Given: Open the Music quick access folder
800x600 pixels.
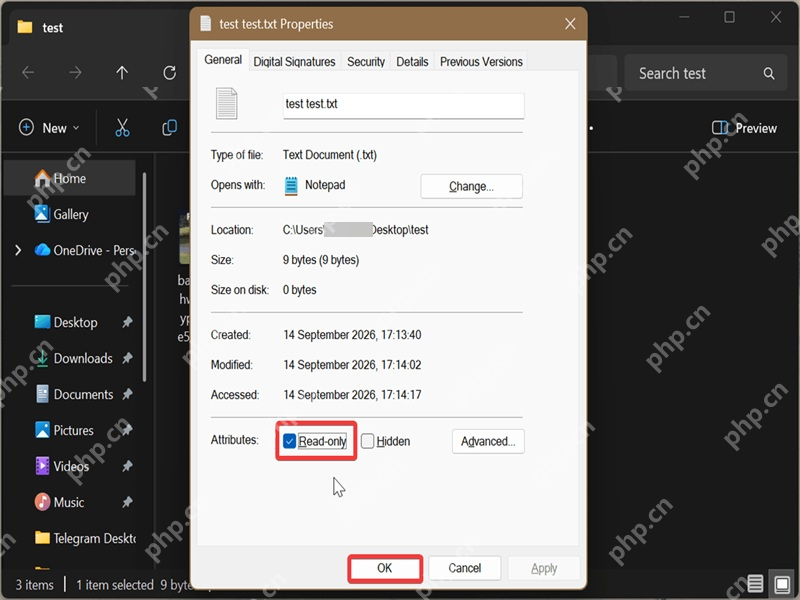Looking at the screenshot, I should pos(59,502).
